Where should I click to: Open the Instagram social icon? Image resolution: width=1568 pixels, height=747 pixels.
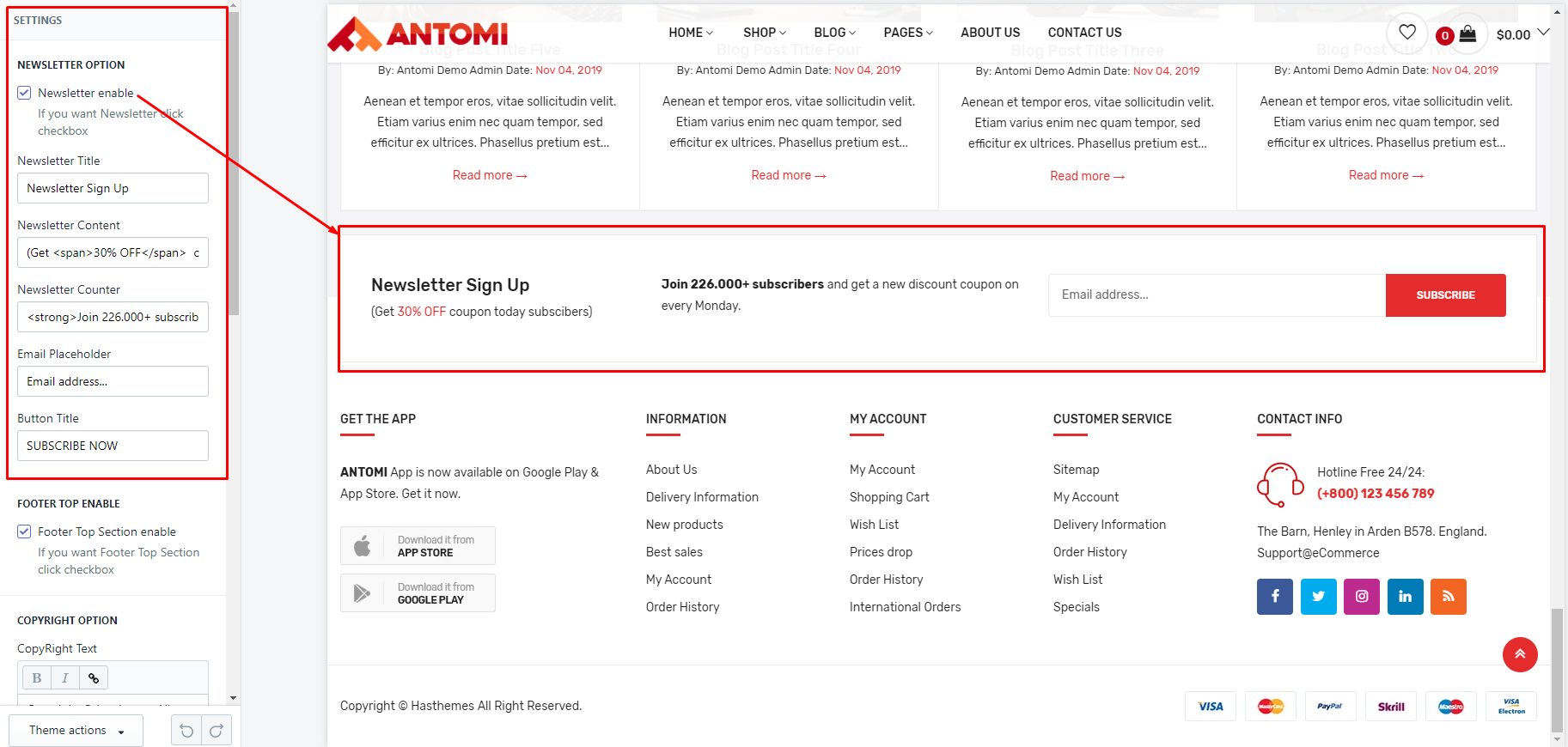(x=1362, y=596)
